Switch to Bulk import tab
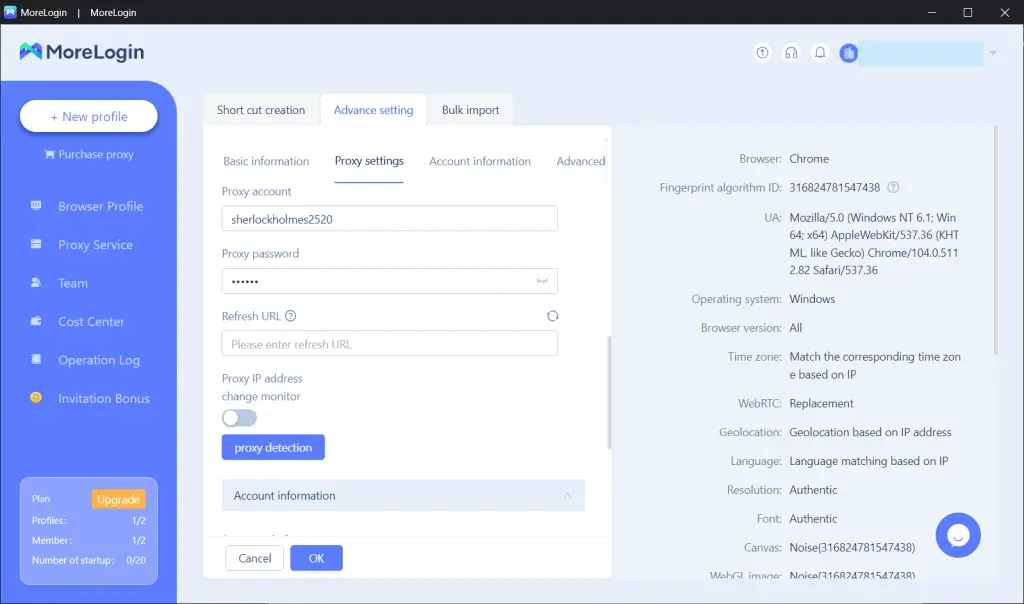 click(470, 110)
